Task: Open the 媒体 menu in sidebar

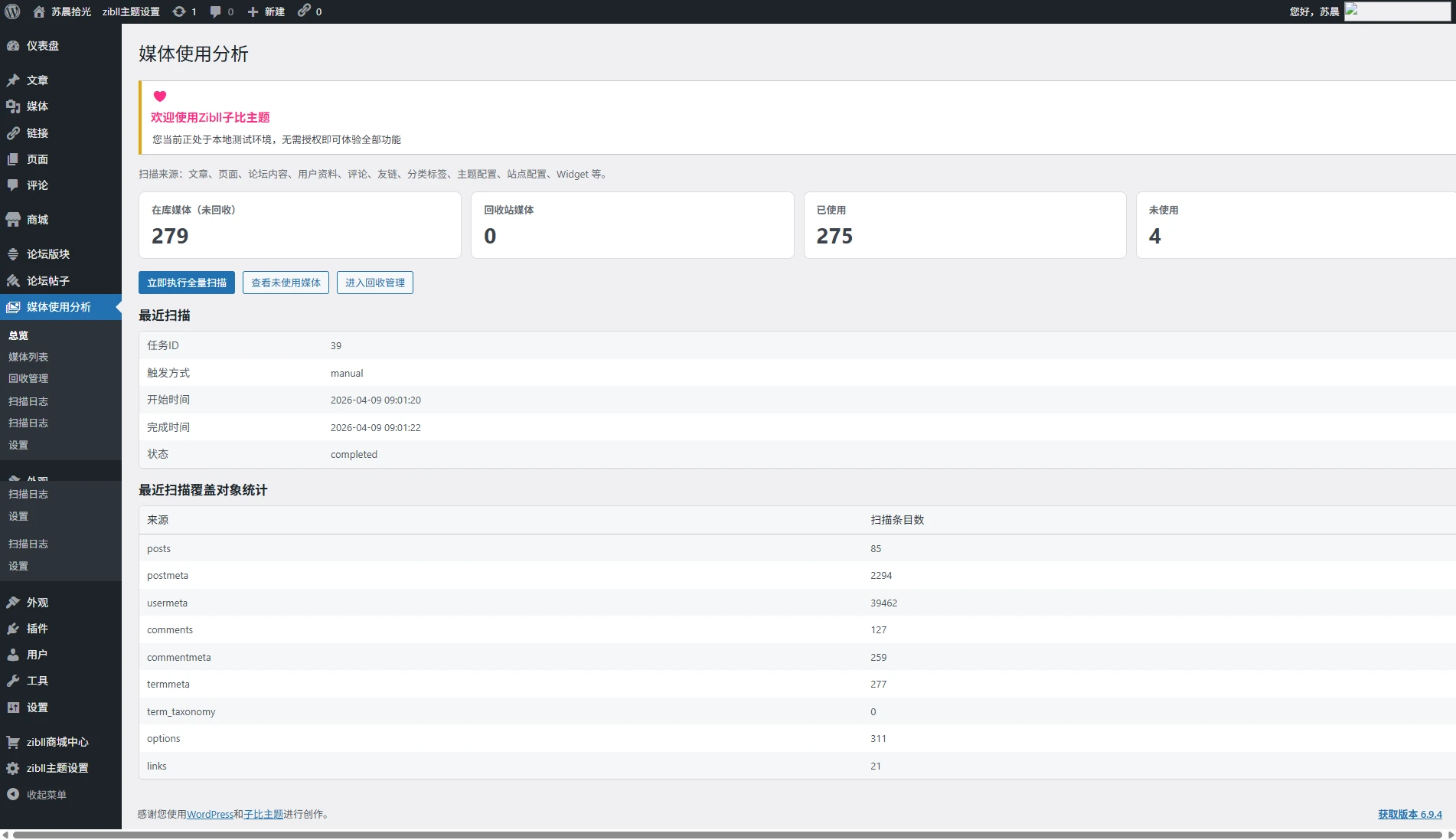Action: (37, 106)
